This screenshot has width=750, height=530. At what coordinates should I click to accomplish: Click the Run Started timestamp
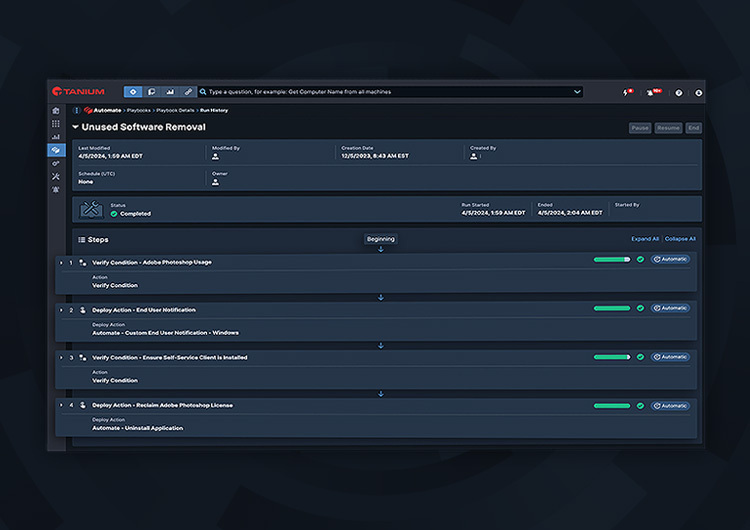pyautogui.click(x=493, y=213)
